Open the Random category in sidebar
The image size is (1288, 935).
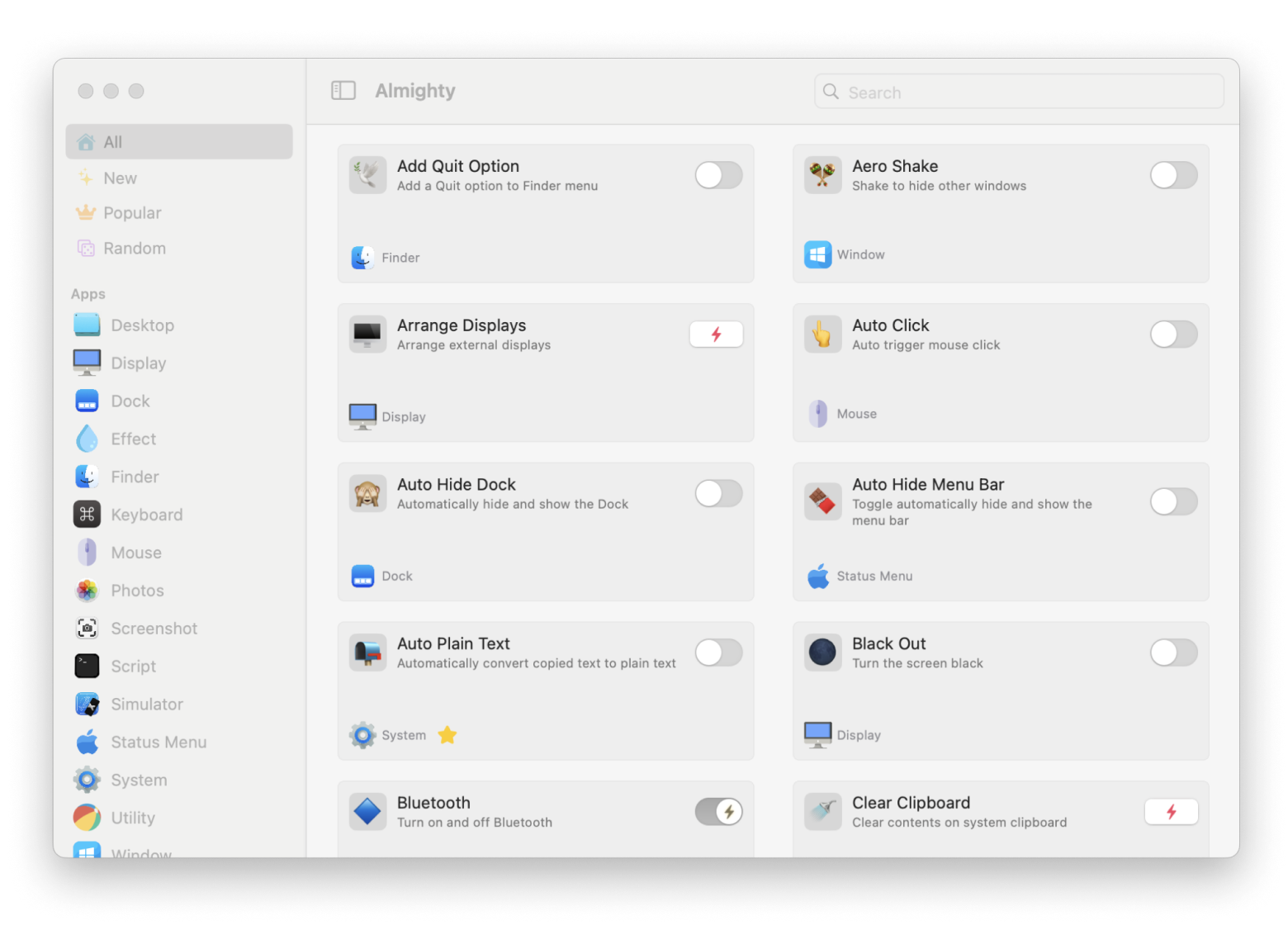pyautogui.click(x=179, y=249)
